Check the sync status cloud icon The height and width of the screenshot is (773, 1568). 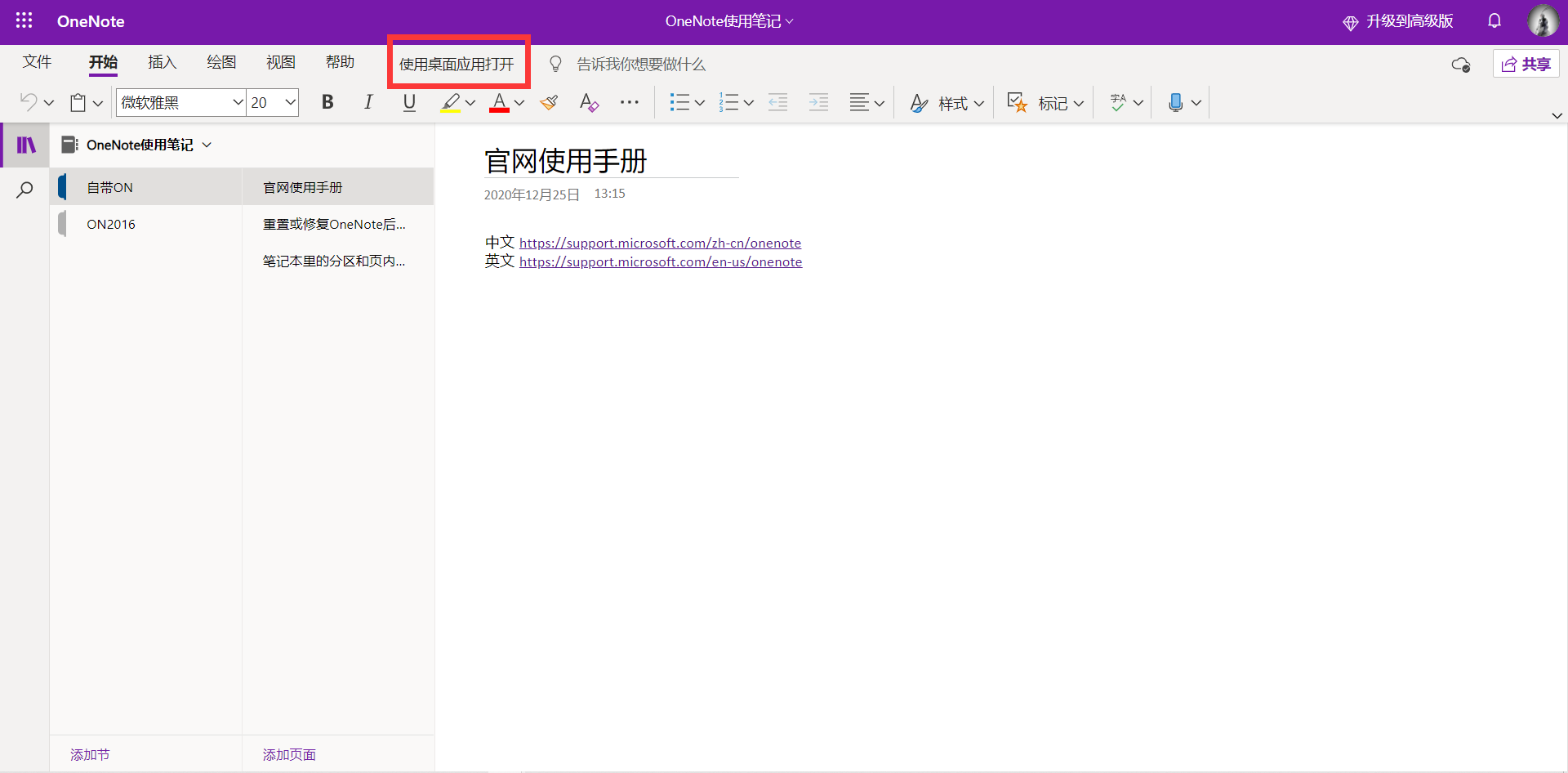1461,64
